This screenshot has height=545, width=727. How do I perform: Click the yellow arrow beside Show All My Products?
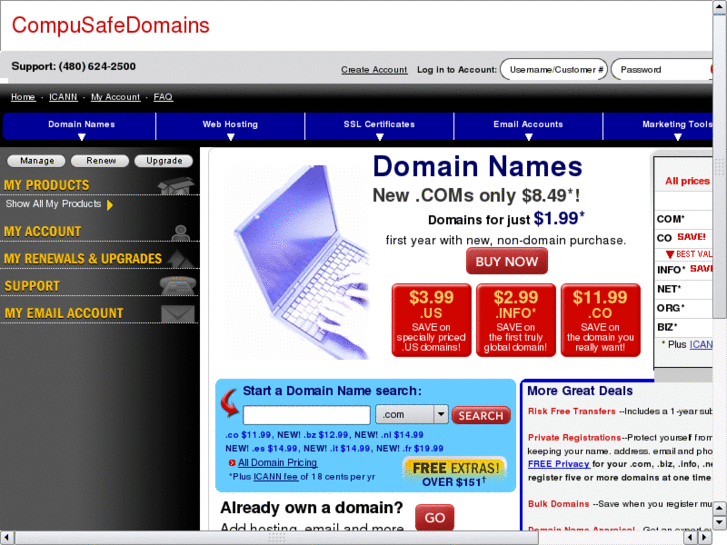[x=110, y=205]
